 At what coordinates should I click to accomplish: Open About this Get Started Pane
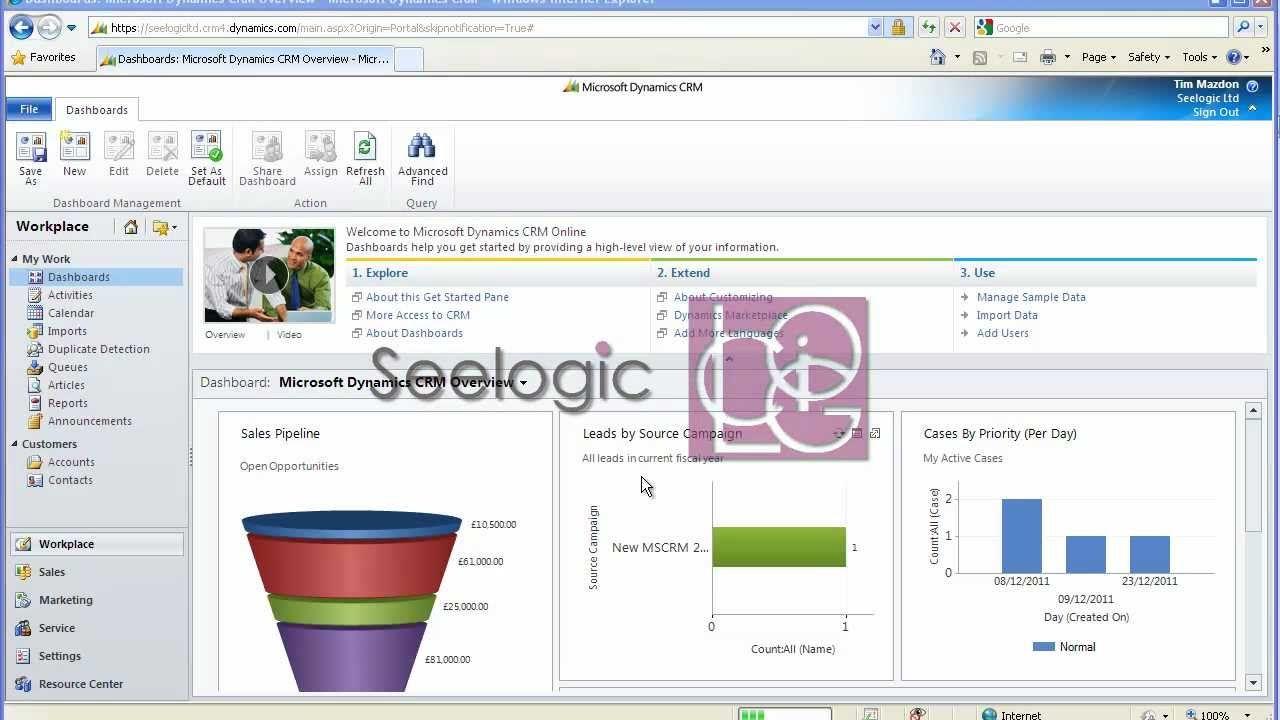point(437,297)
